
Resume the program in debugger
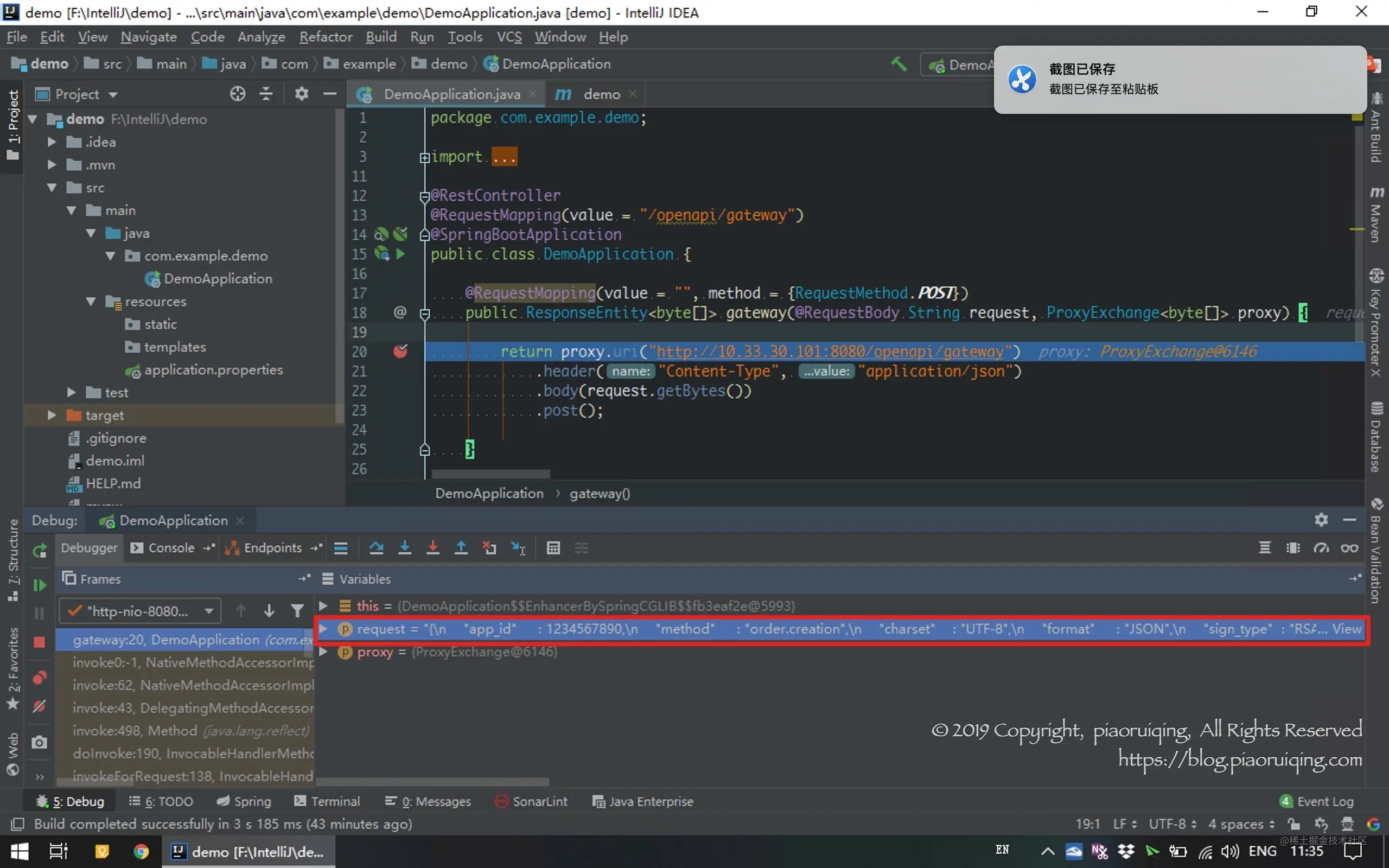coord(39,585)
